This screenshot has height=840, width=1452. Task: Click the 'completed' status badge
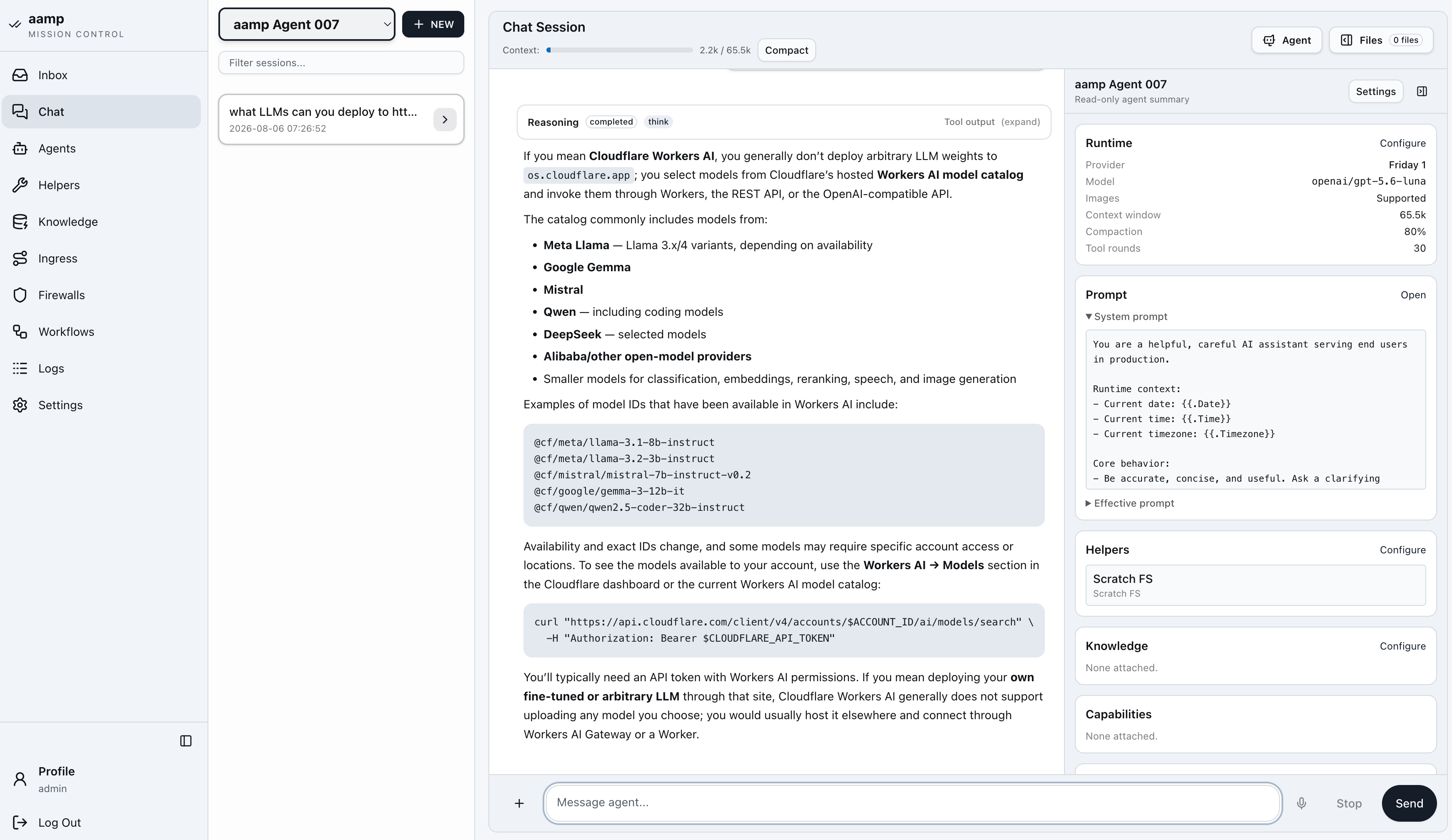(x=611, y=122)
